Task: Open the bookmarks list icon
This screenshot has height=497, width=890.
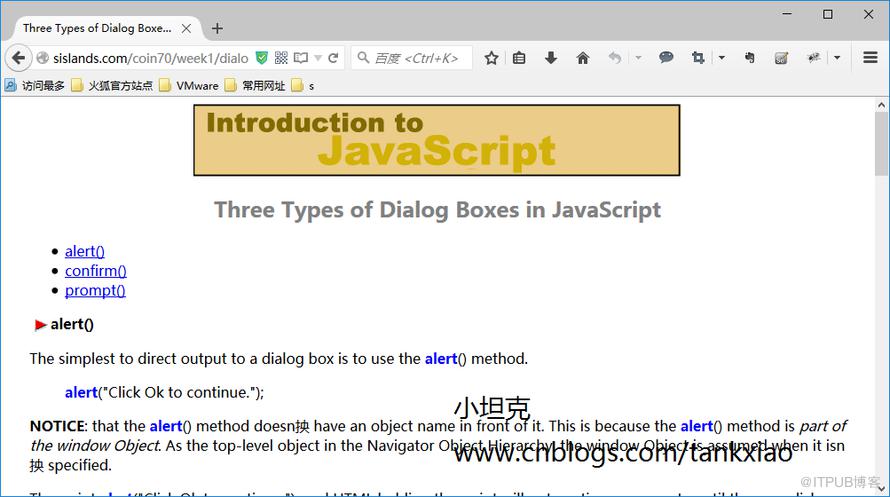Action: 519,58
